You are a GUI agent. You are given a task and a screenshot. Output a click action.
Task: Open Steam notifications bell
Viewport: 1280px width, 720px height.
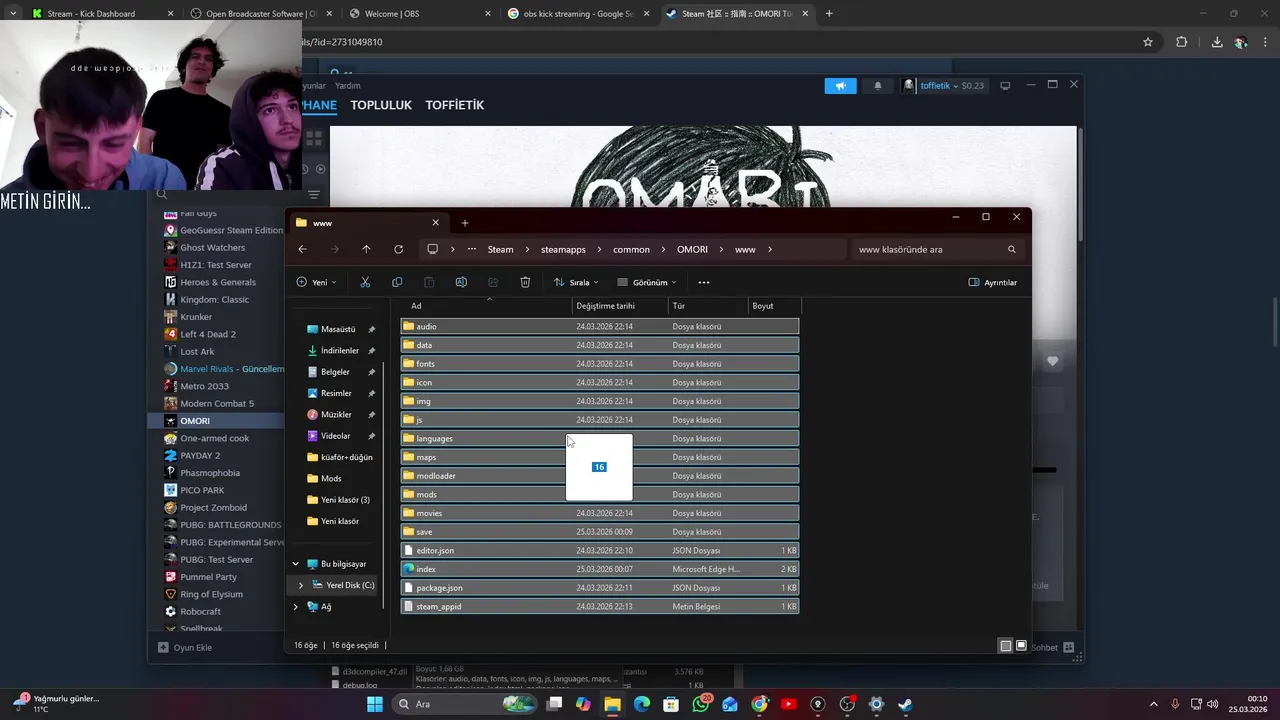click(878, 86)
